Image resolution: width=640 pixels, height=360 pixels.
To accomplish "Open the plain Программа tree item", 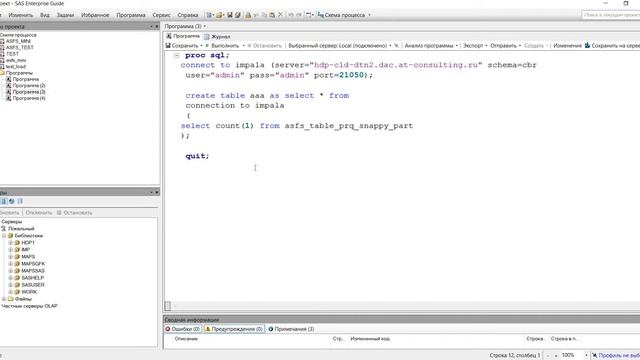I will 25,79.
